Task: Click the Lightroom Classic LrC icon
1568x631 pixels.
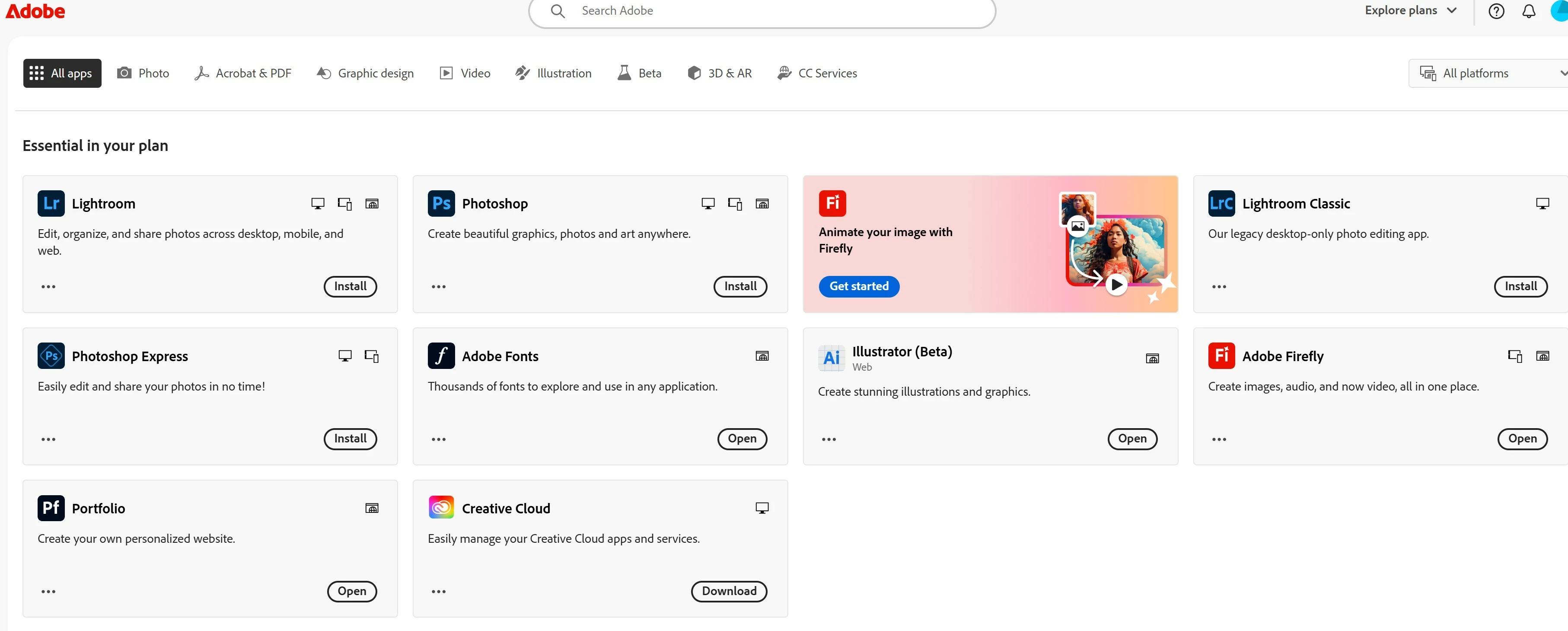Action: pos(1221,203)
